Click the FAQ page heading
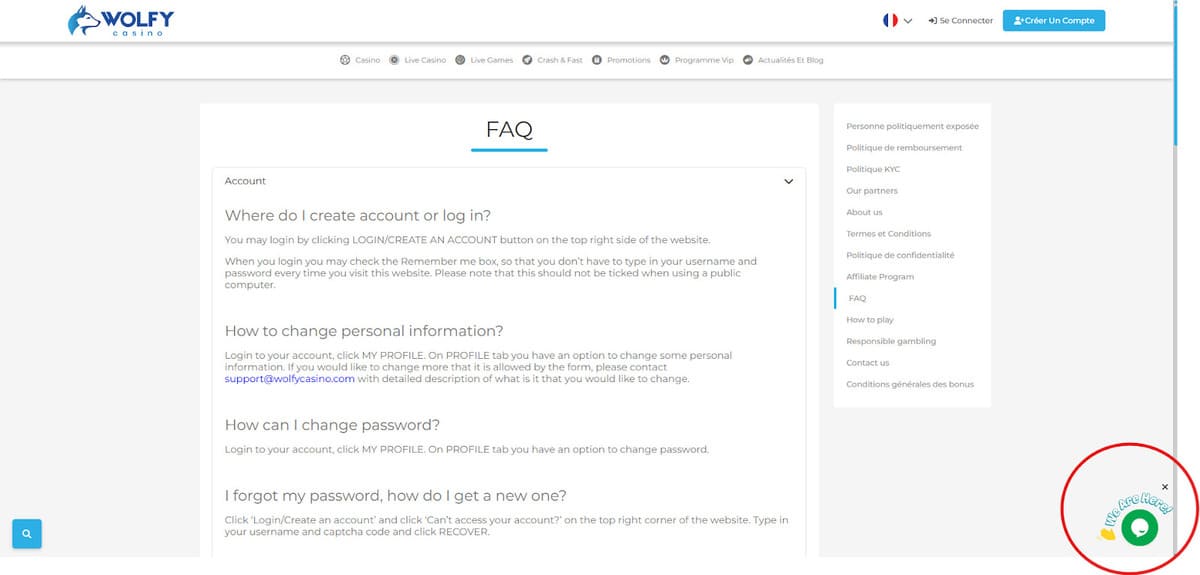The image size is (1200, 575). (x=509, y=129)
